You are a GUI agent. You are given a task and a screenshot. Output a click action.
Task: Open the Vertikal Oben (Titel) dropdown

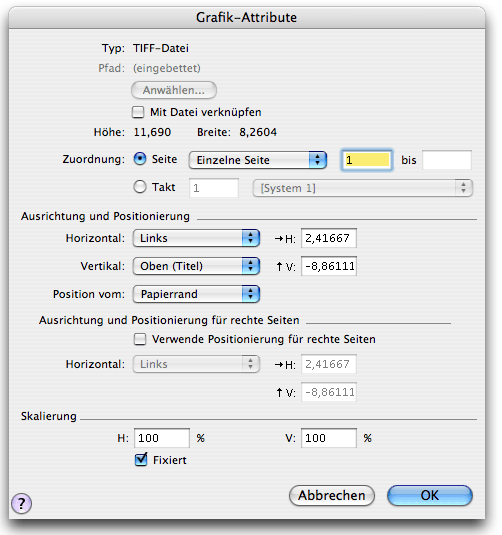coord(196,266)
